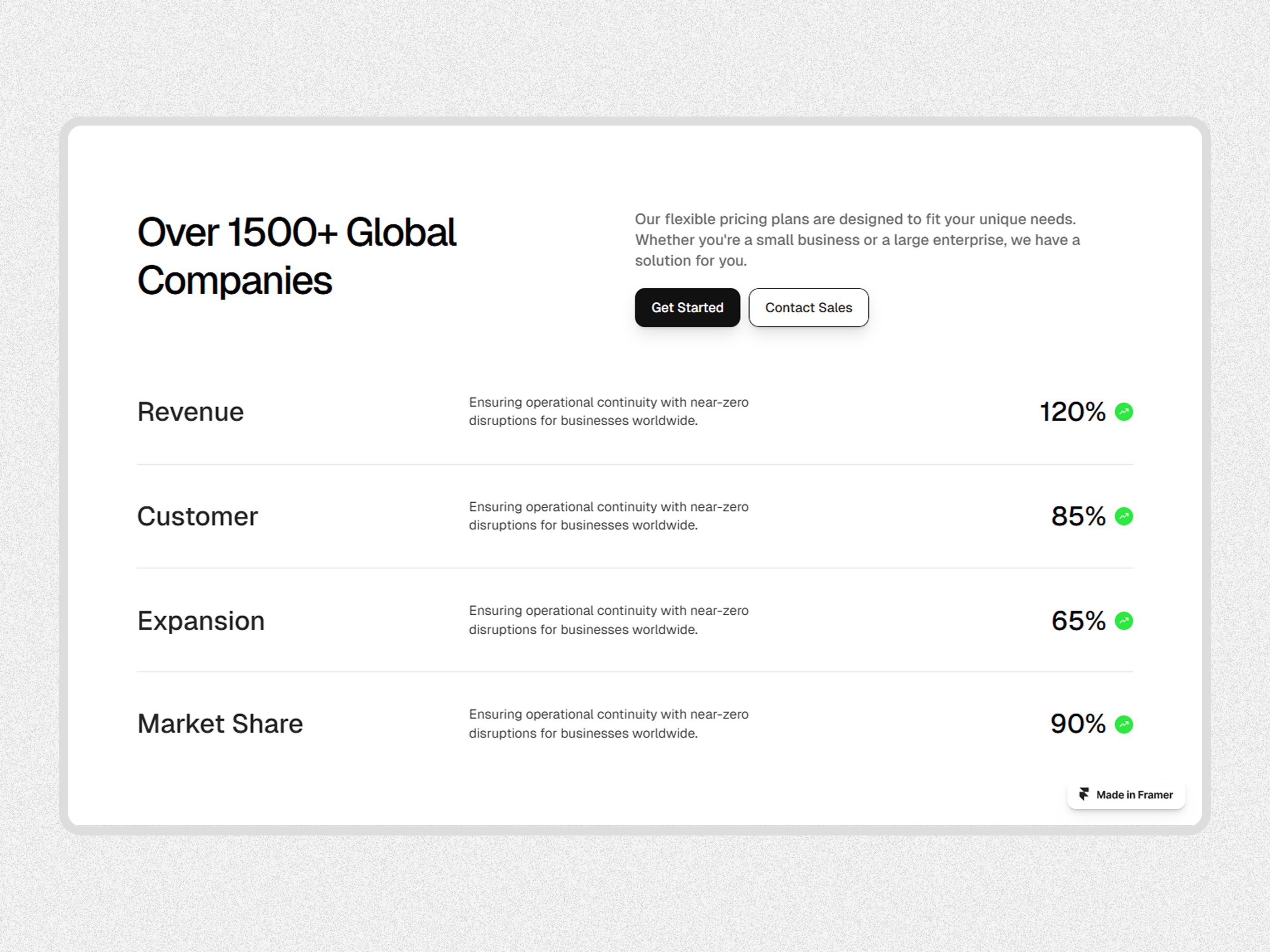Click the description text in Revenue row
This screenshot has width=1270, height=952.
[x=609, y=412]
